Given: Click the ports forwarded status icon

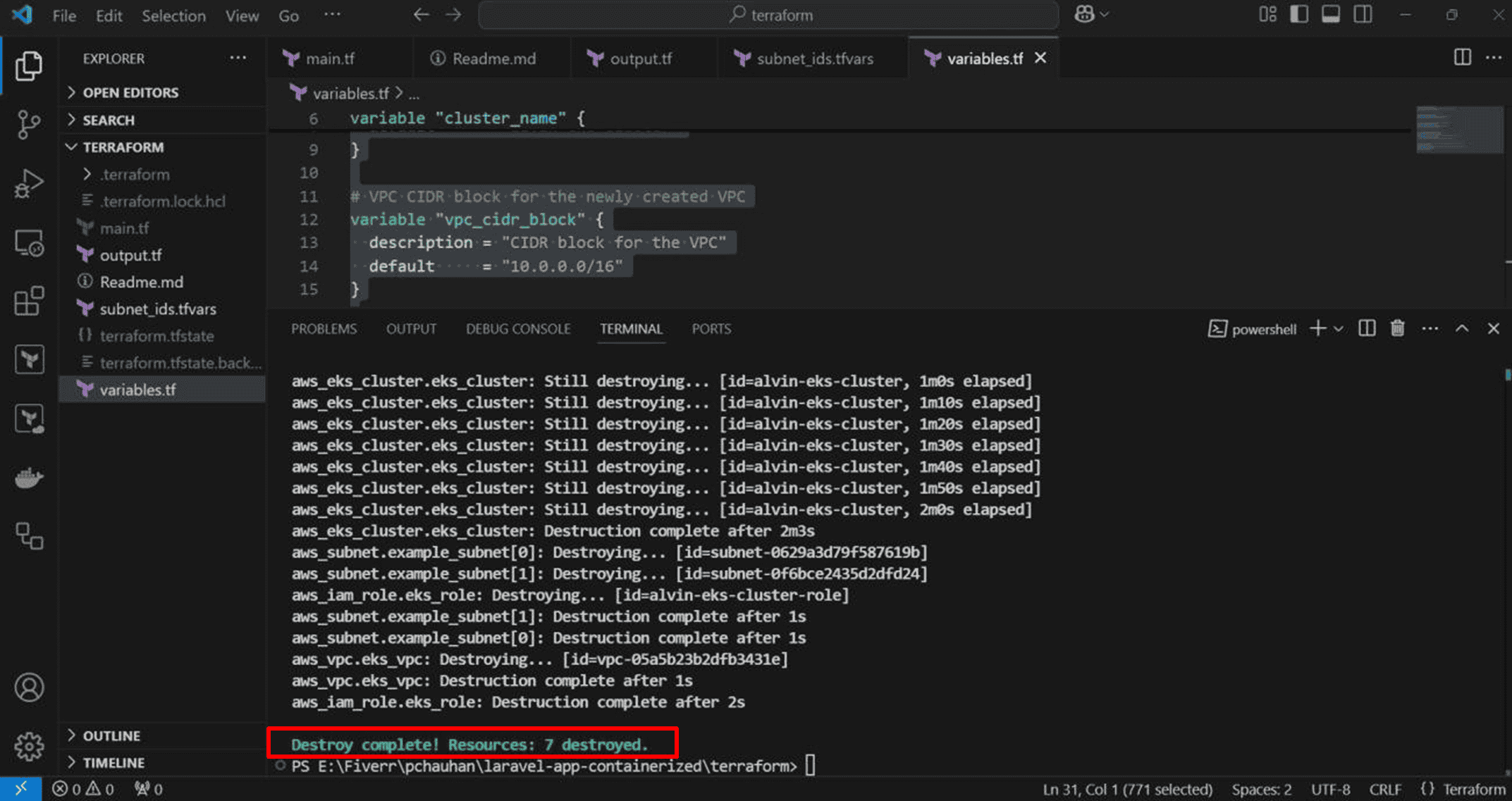Looking at the screenshot, I should (149, 789).
